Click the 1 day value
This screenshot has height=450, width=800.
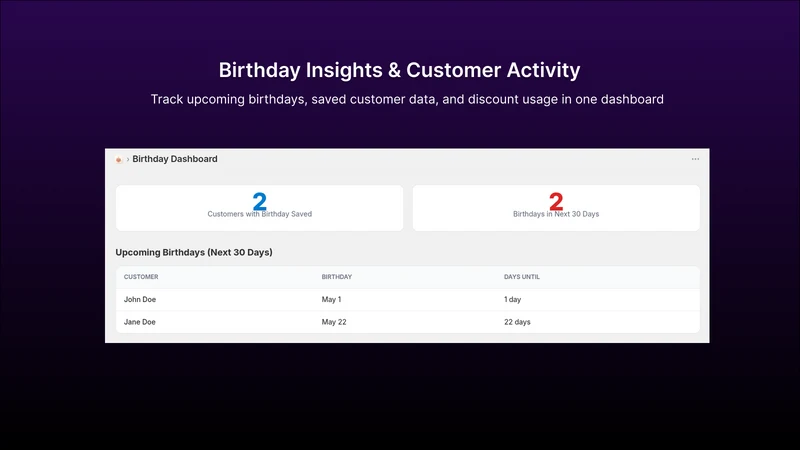pyautogui.click(x=513, y=299)
